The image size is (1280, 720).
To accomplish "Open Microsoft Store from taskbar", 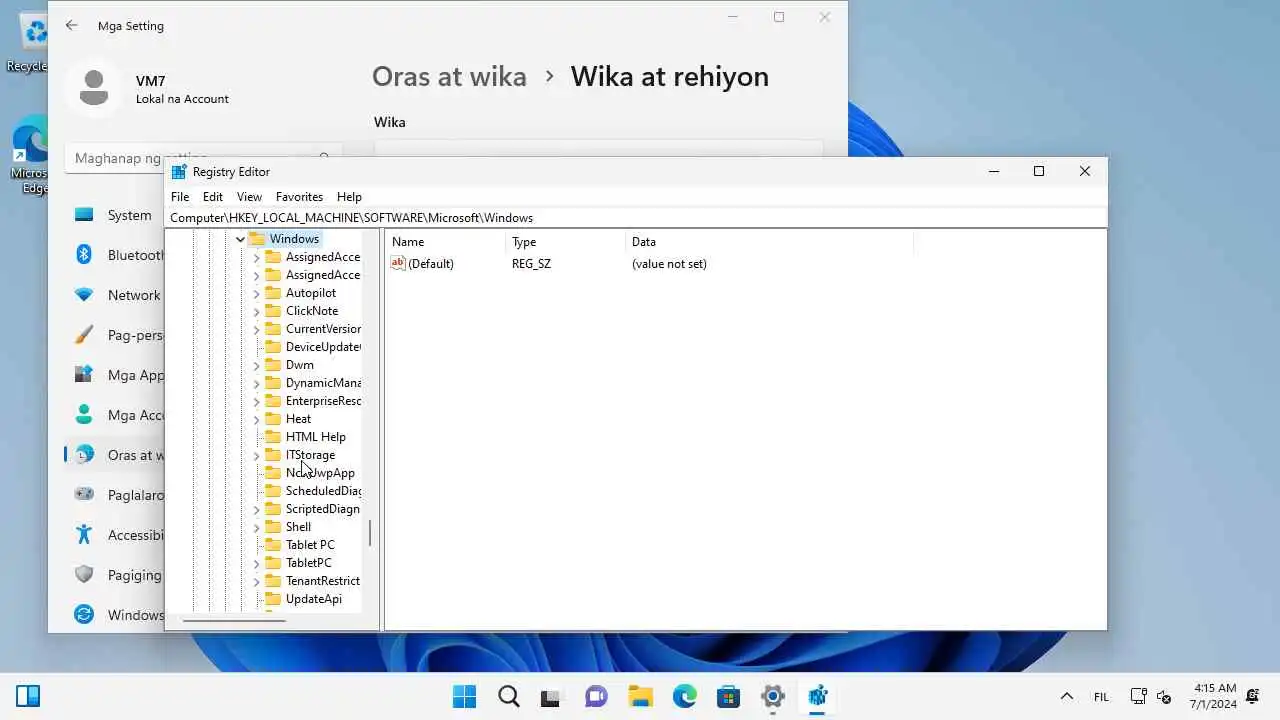I will [x=729, y=696].
